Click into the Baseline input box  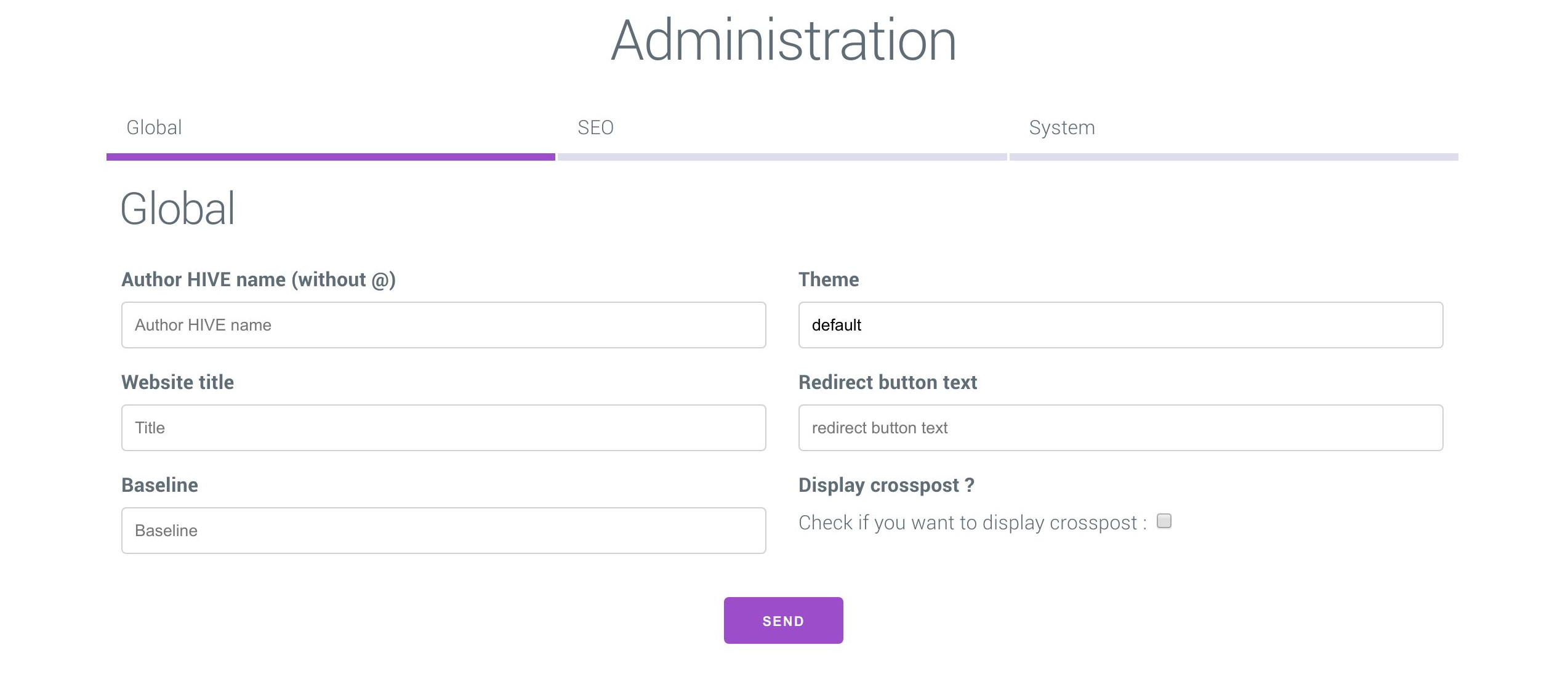pos(443,531)
